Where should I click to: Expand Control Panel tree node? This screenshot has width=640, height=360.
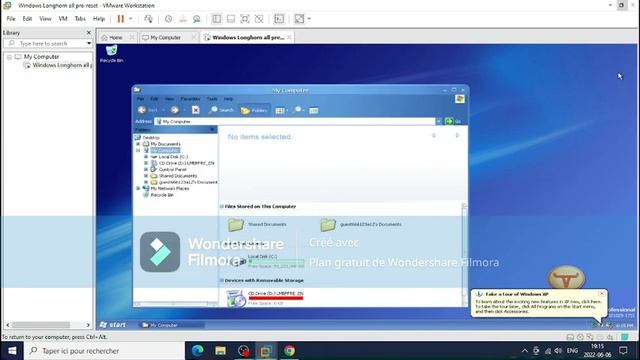(x=146, y=169)
